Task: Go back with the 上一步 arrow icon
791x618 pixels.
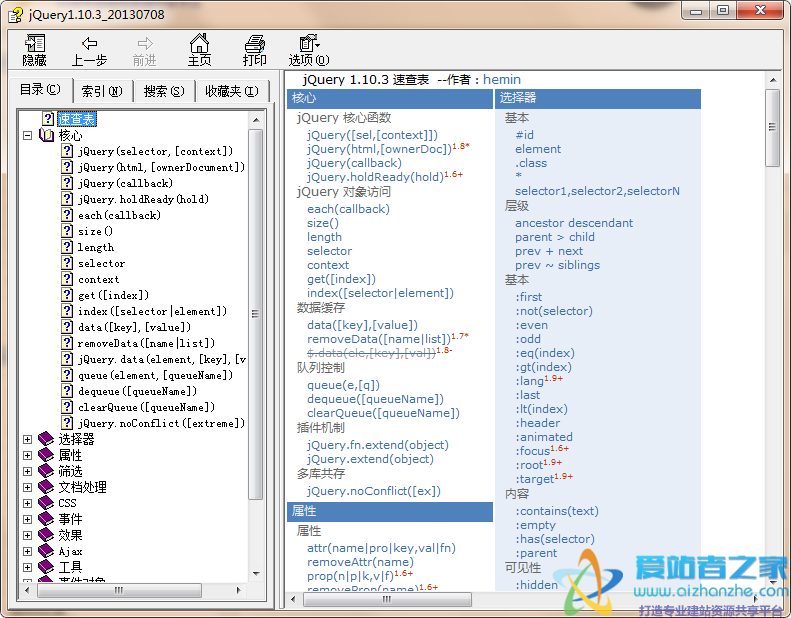Action: pos(89,43)
